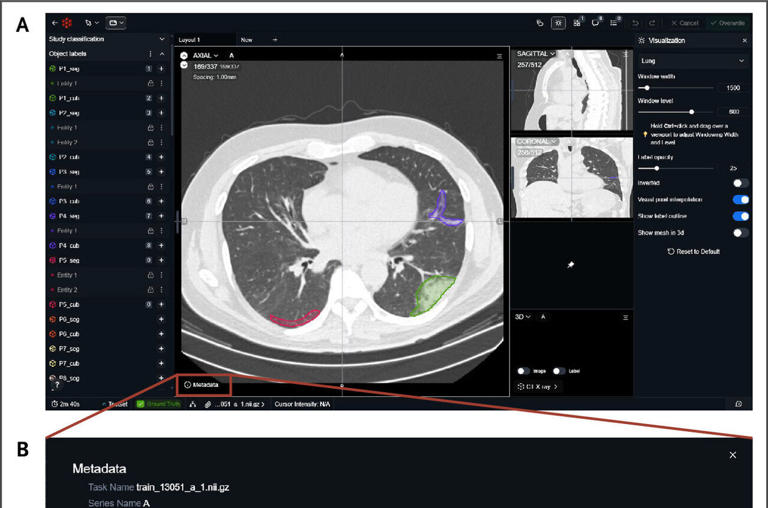This screenshot has height=508, width=768.
Task: Click the pin icon in empty viewport
Action: (x=571, y=265)
